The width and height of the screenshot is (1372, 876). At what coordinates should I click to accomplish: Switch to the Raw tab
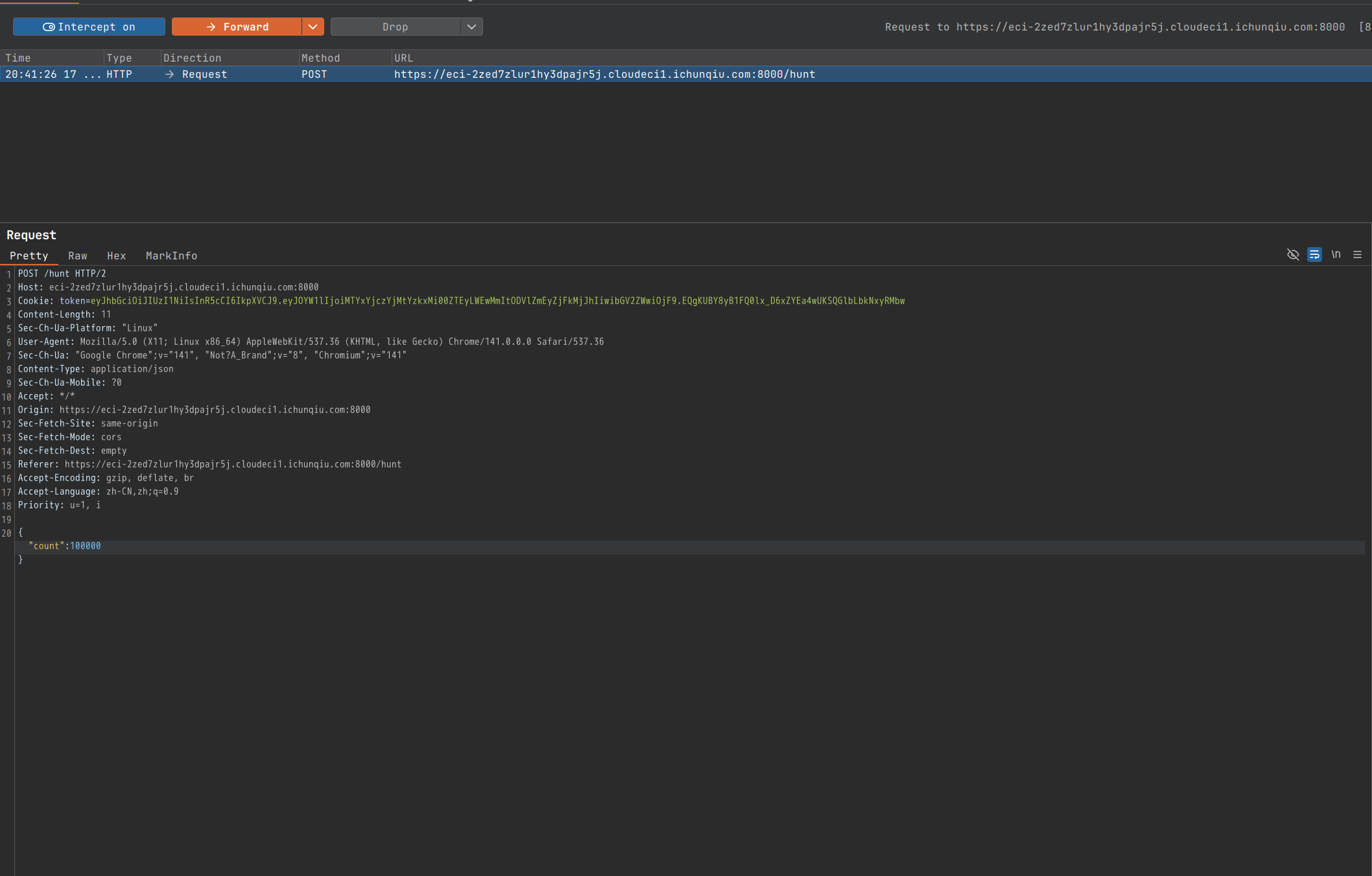pyautogui.click(x=77, y=255)
